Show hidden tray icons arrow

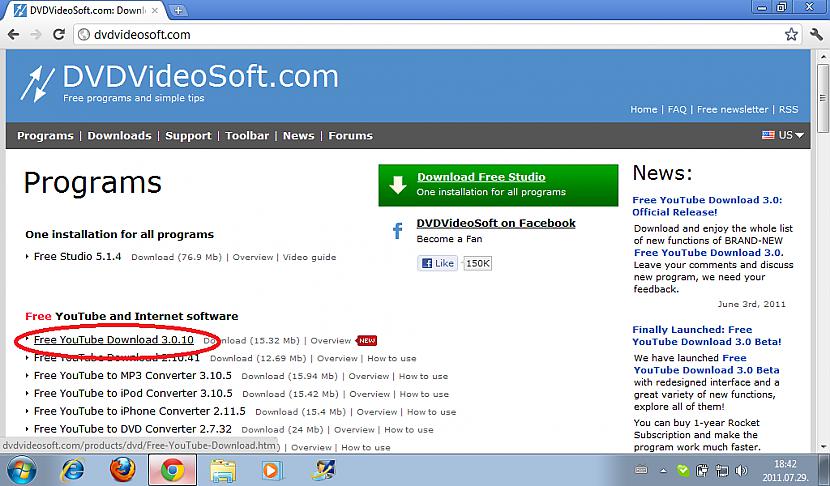click(663, 470)
